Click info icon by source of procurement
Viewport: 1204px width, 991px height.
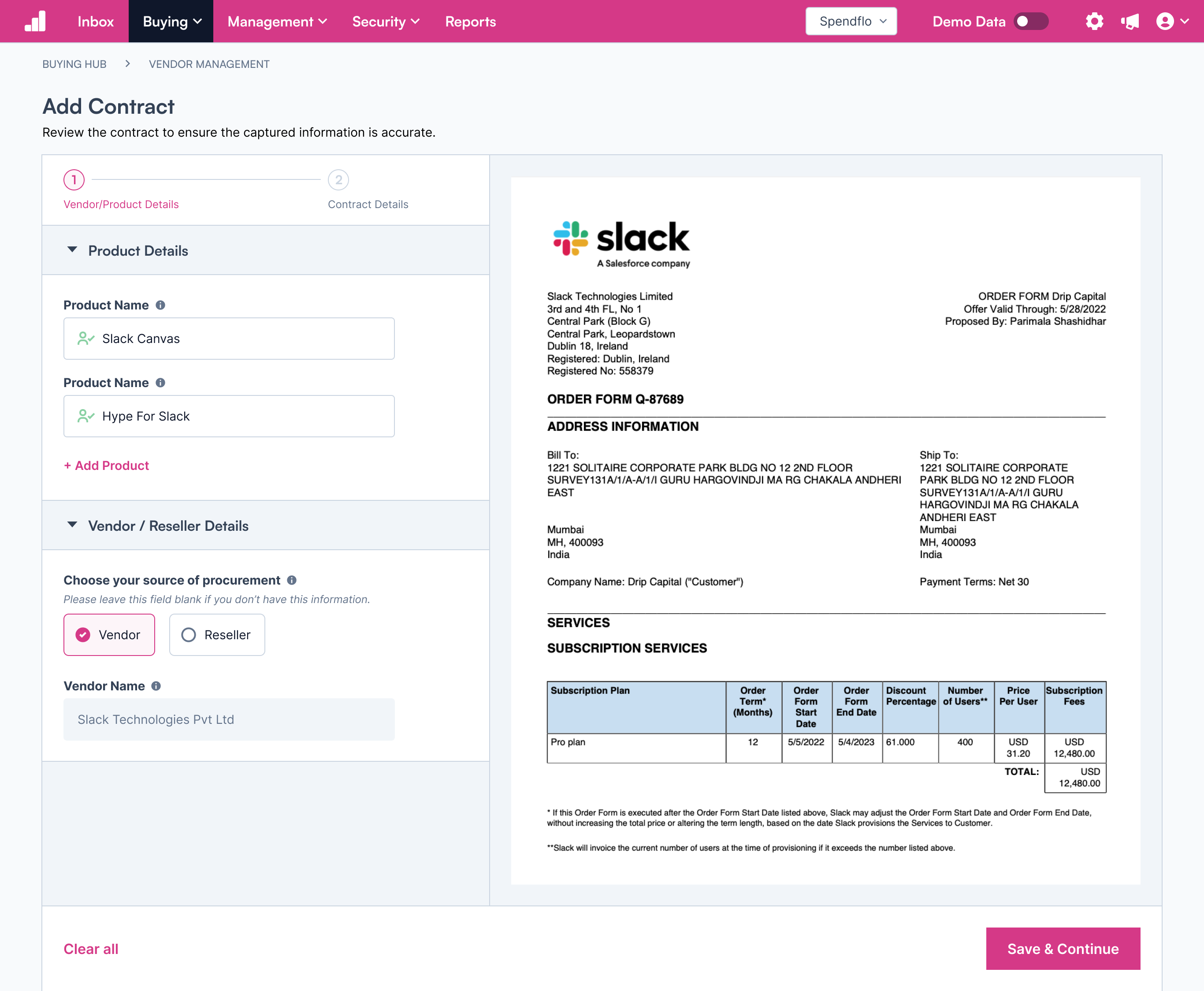(x=292, y=581)
